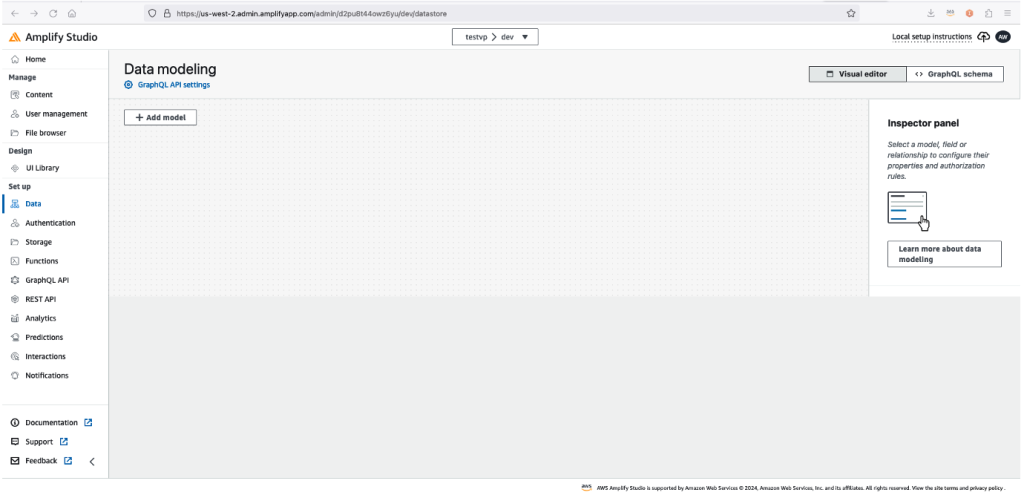1024x495 pixels.
Task: Click the File browser folder icon
Action: coord(15,133)
